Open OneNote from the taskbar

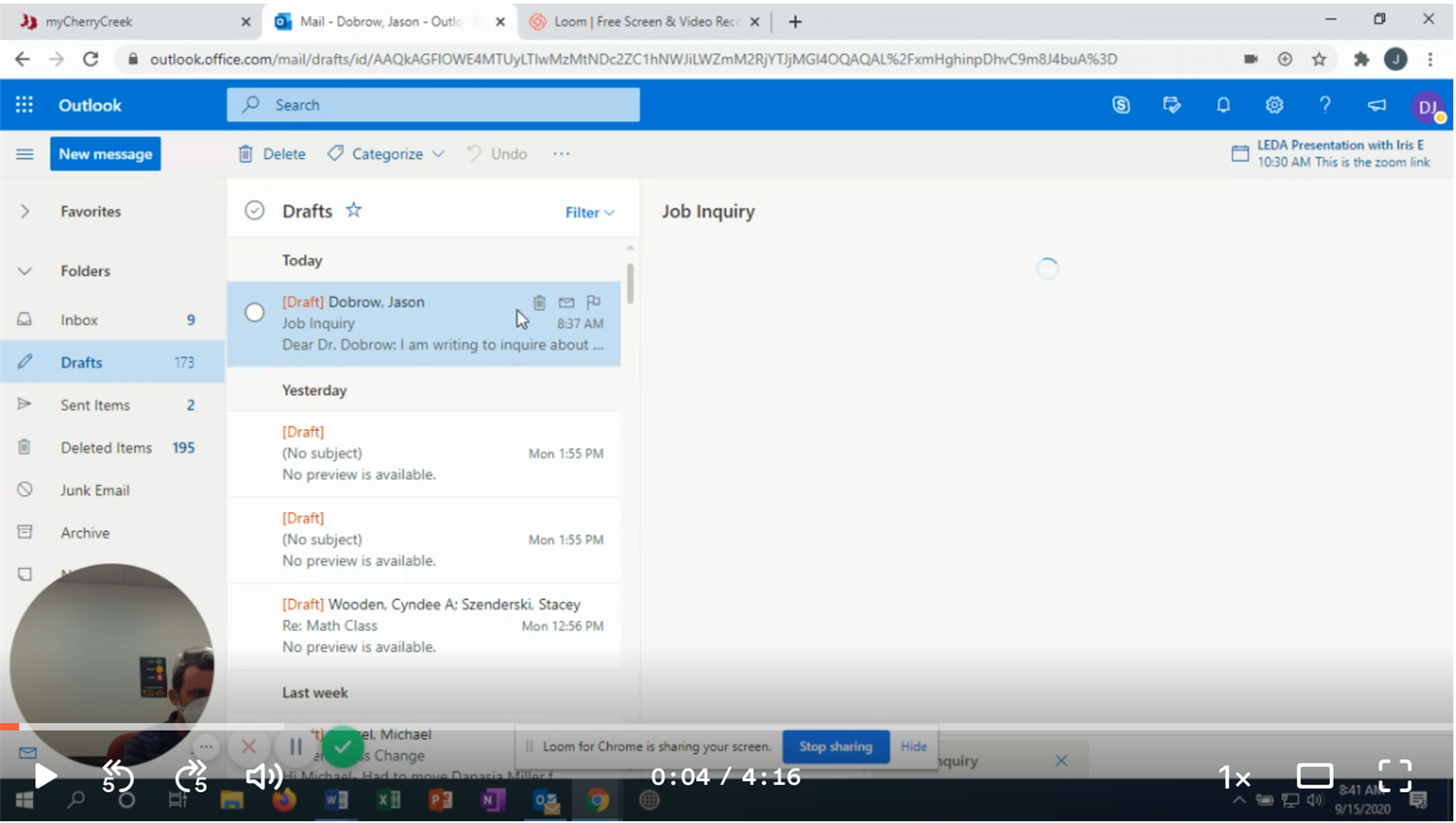[x=493, y=801]
